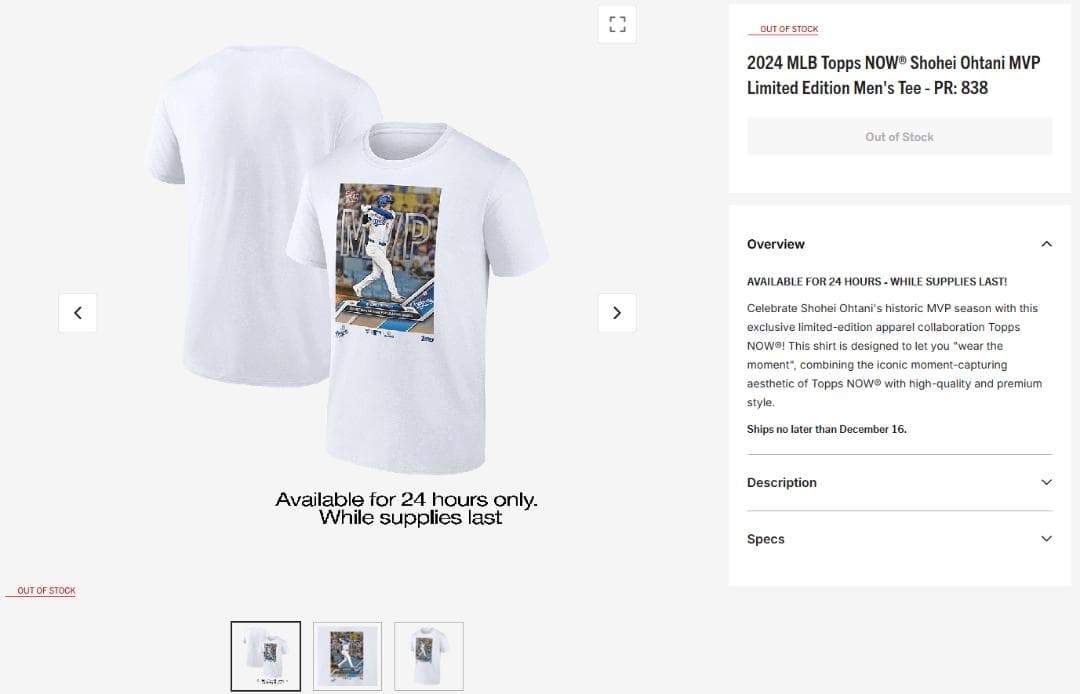Click OUT OF STOCK label below image
Screen dimensions: 1080x694
pos(46,591)
